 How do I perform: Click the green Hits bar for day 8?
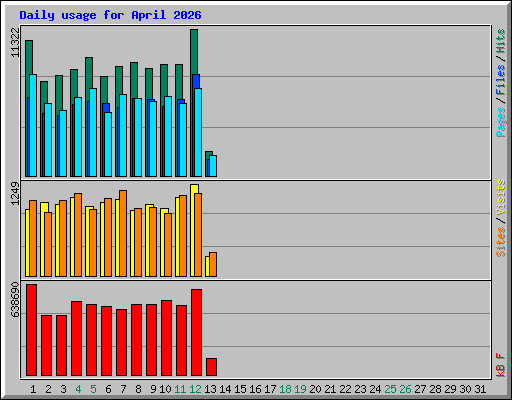tap(134, 80)
